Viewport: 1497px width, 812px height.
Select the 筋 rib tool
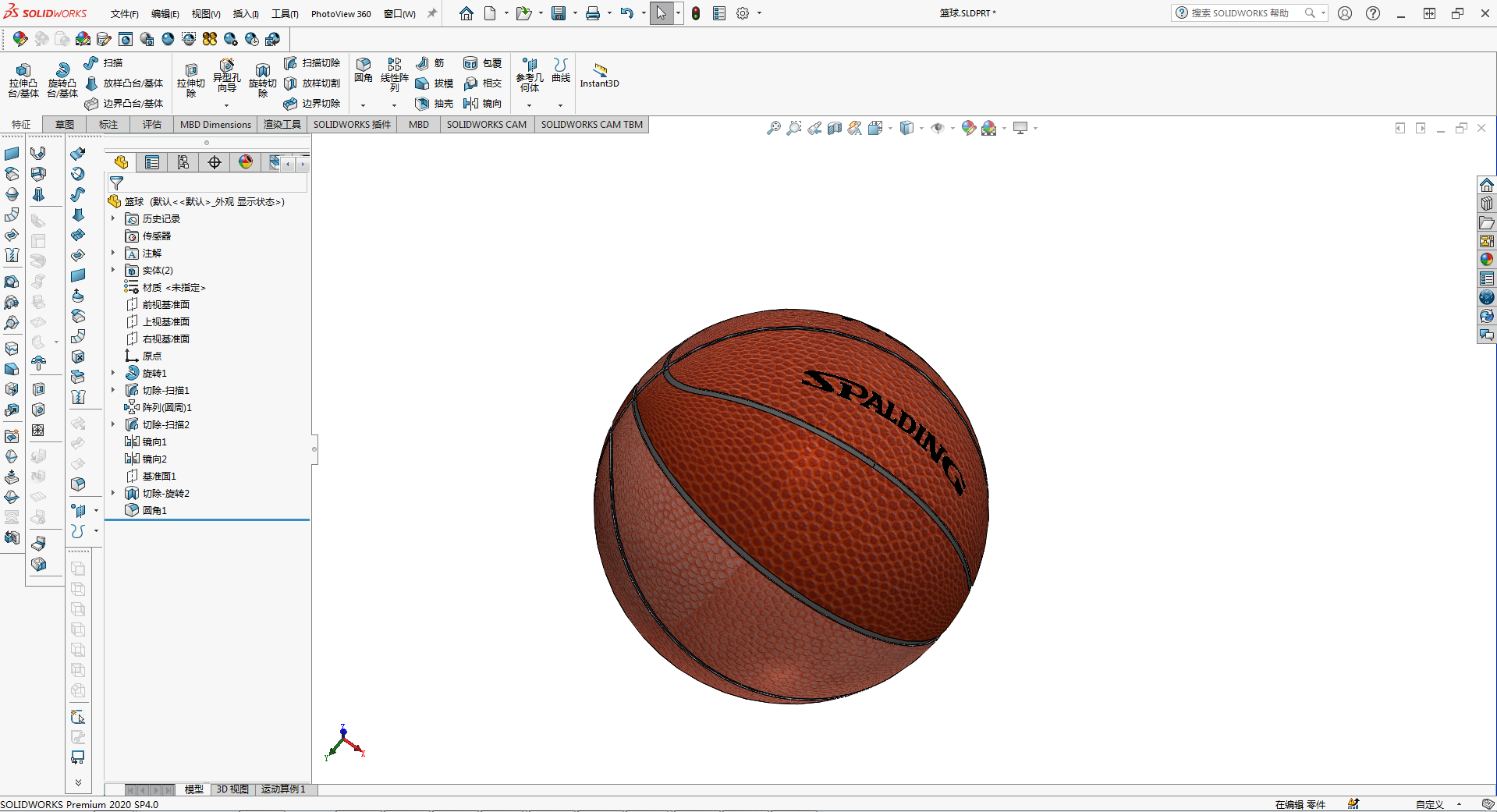click(430, 63)
